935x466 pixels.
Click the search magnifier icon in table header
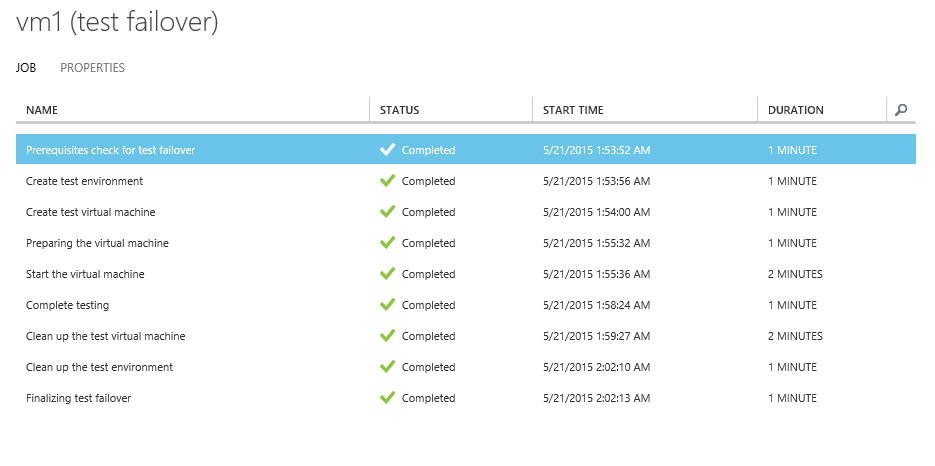(x=901, y=110)
